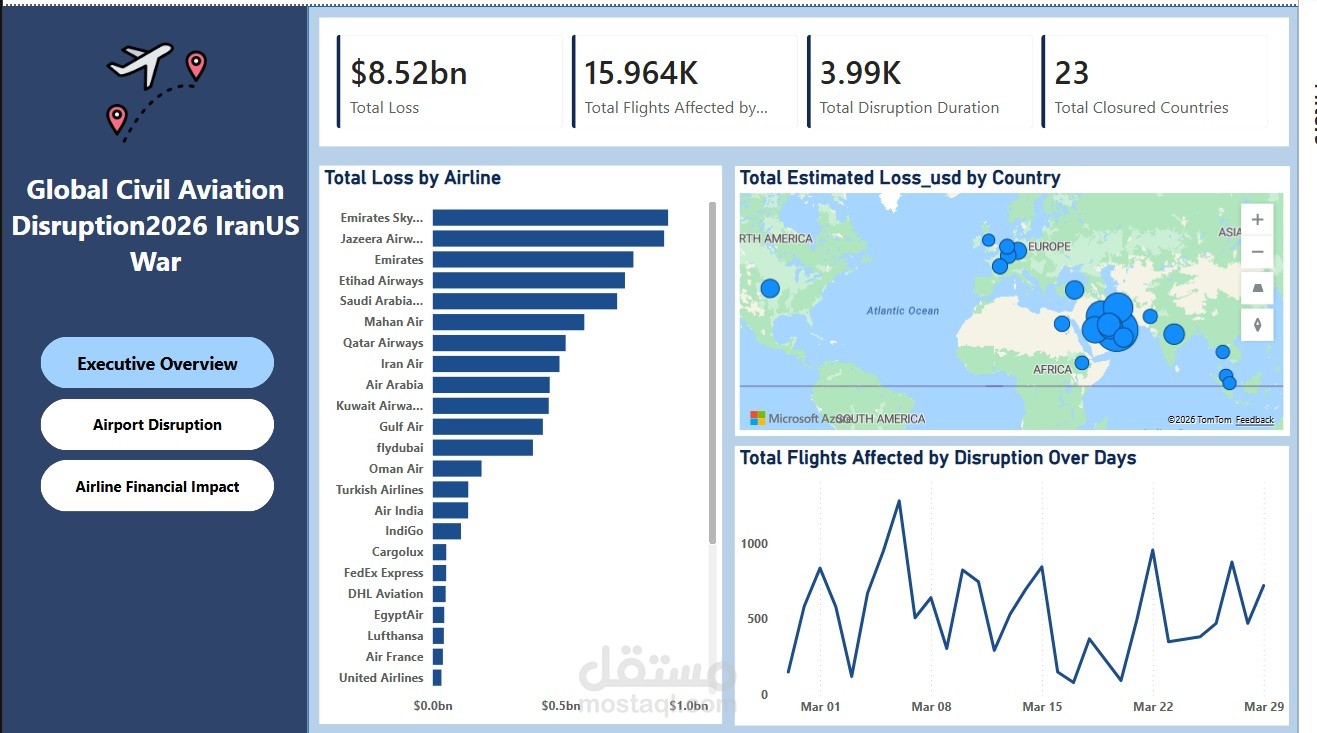Click the map zoom out minus button
Screen dimensions: 1317x733
pyautogui.click(x=1257, y=252)
